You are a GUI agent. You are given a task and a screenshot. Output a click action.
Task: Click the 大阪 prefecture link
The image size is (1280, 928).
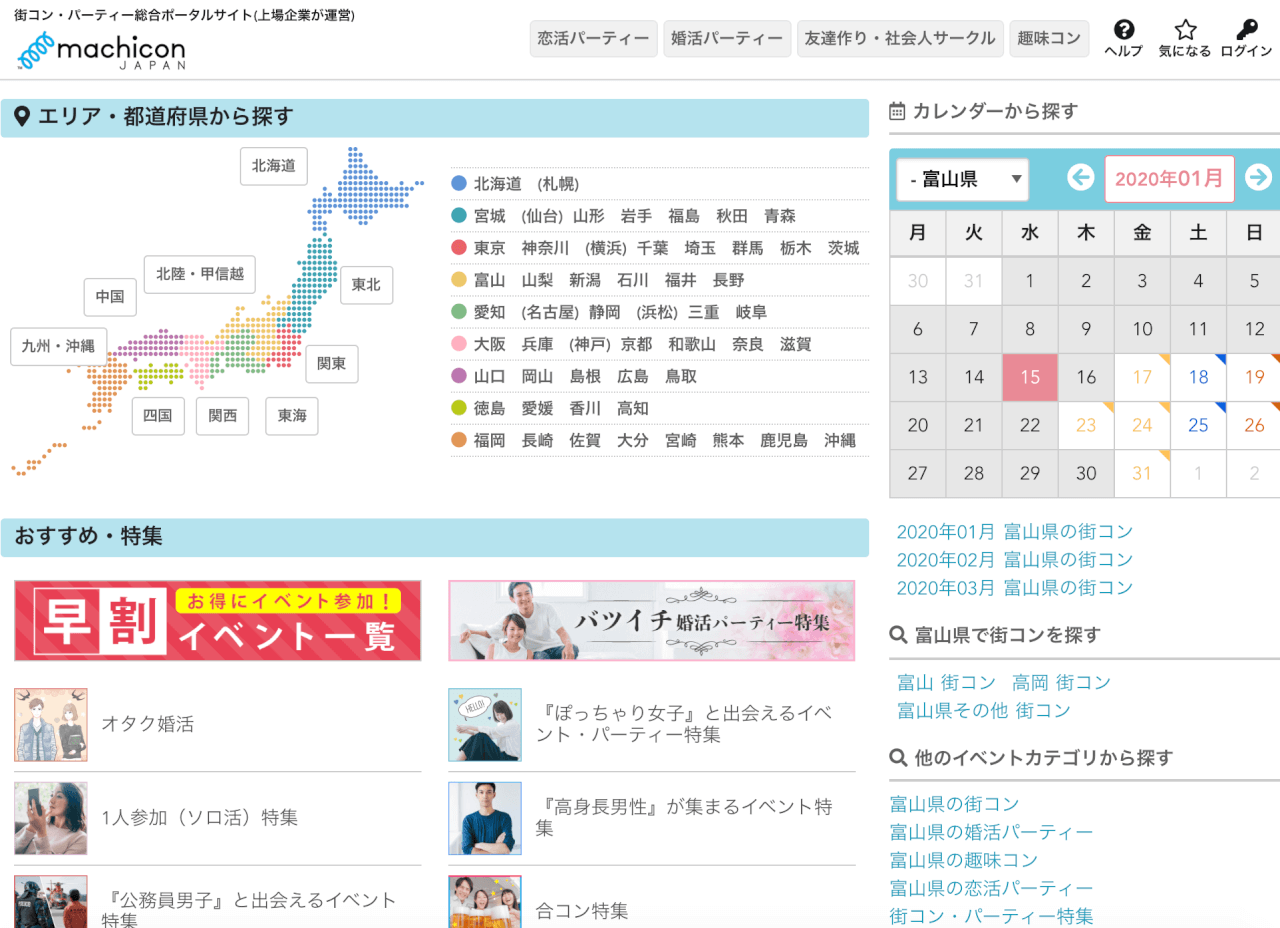point(490,344)
